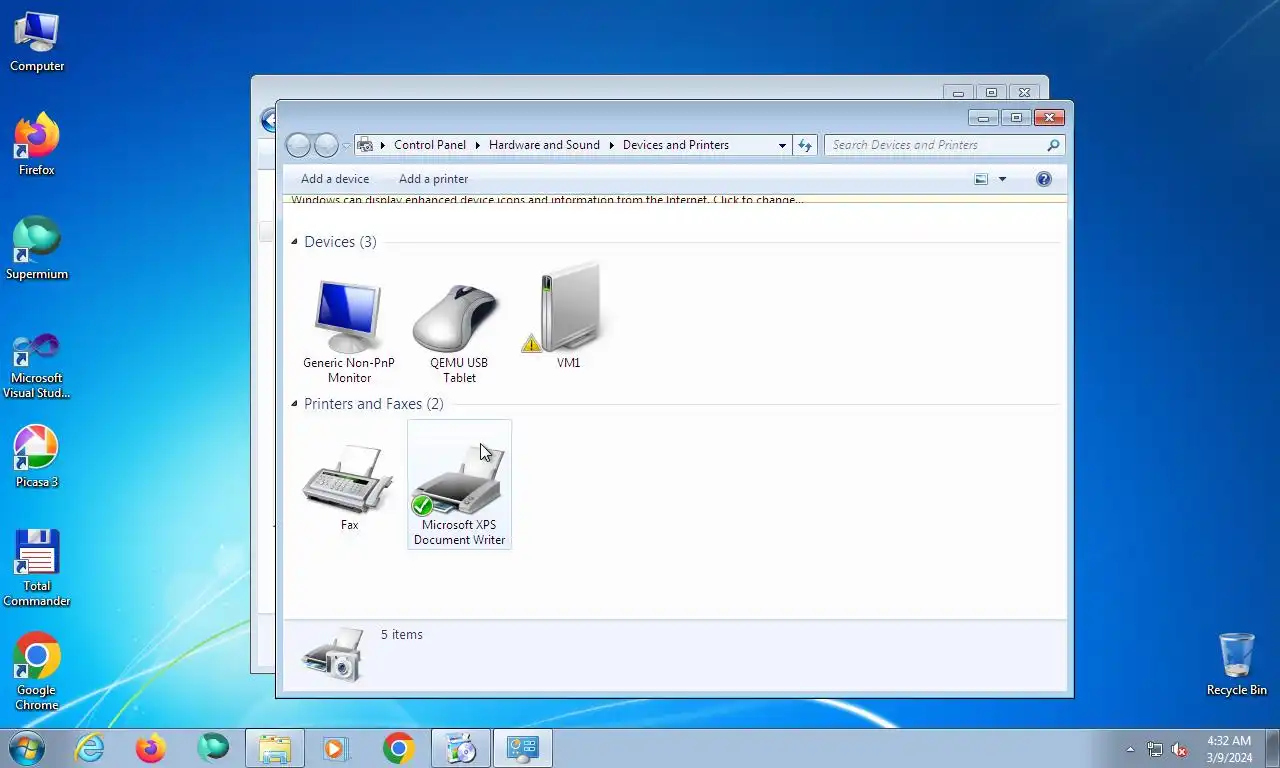Open the Computer desktop icon
1280x768 pixels.
coord(37,42)
